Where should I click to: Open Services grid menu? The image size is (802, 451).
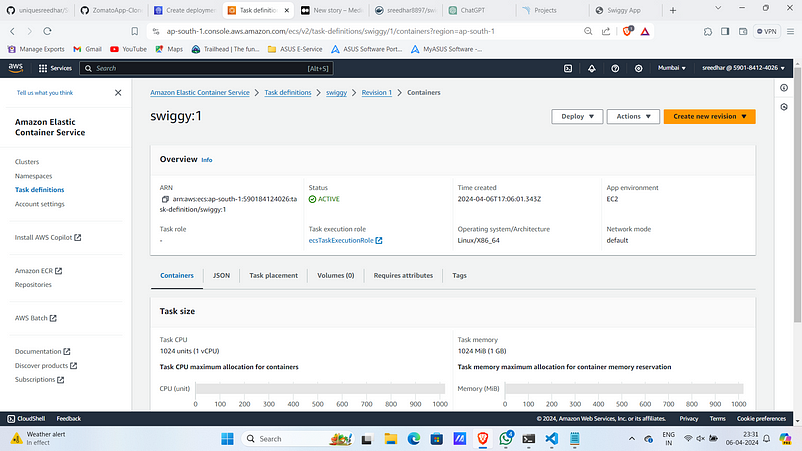click(x=55, y=68)
